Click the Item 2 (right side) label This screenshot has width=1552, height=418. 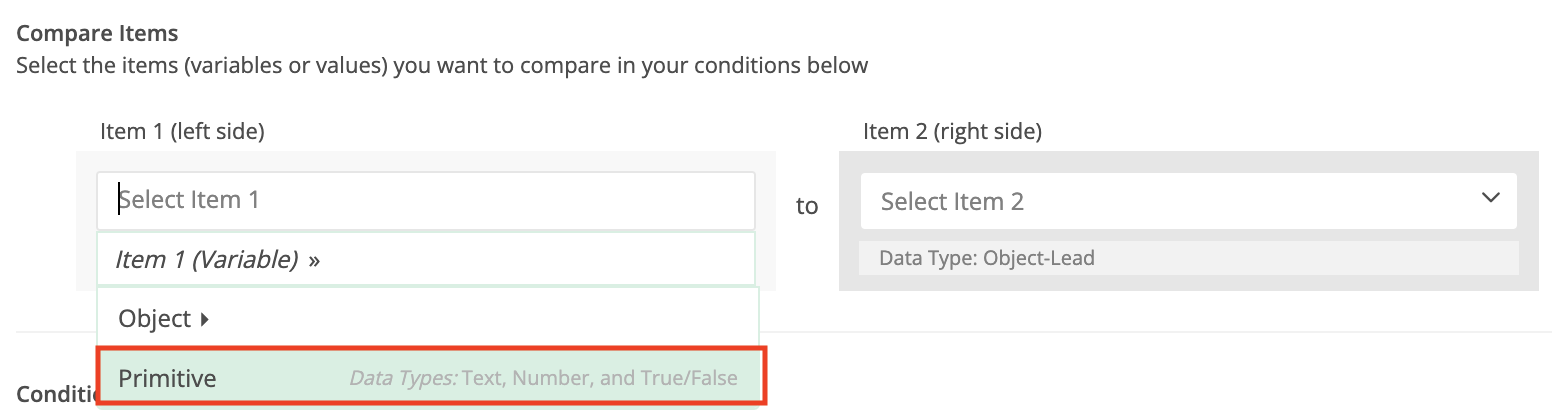pyautogui.click(x=952, y=131)
